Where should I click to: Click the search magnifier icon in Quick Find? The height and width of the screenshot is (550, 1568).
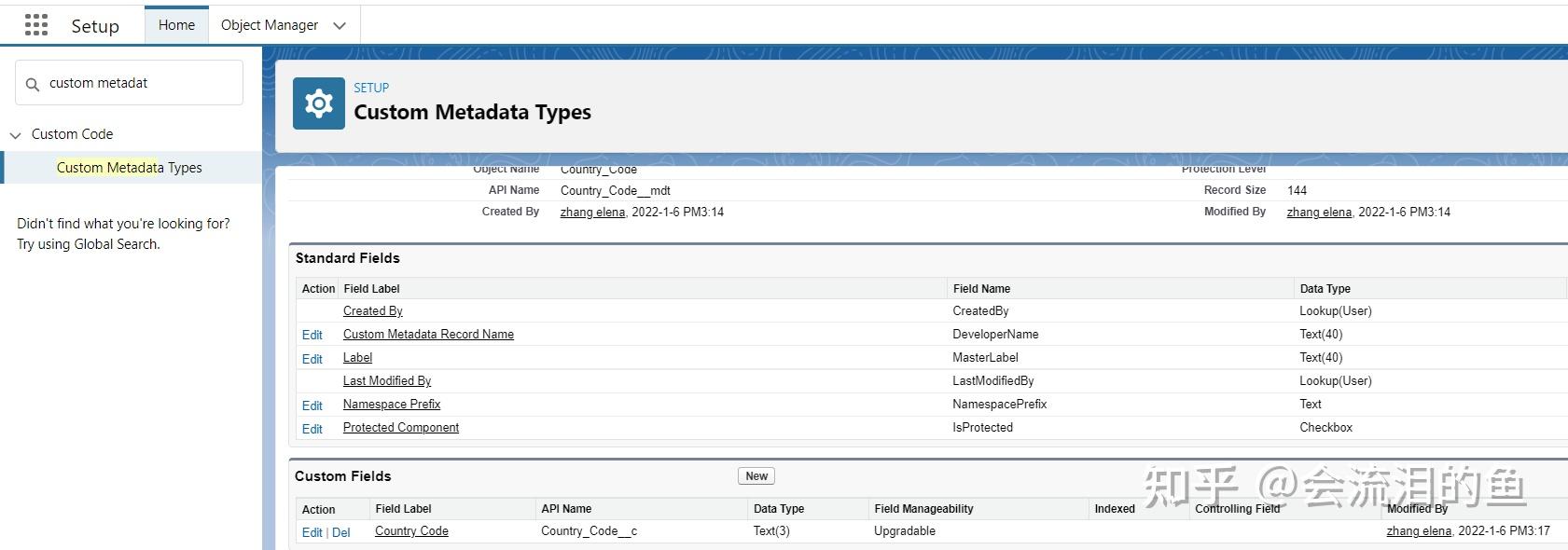pos(33,84)
